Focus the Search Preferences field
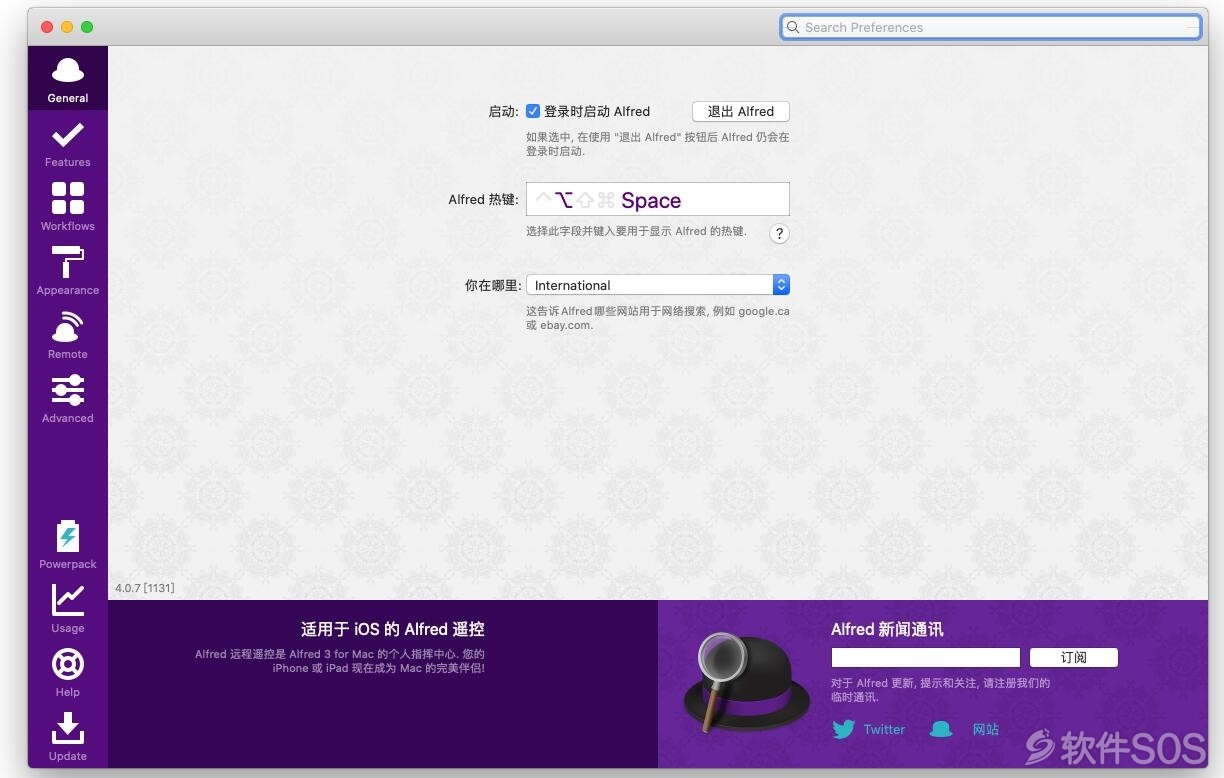This screenshot has width=1224, height=778. pyautogui.click(x=990, y=27)
